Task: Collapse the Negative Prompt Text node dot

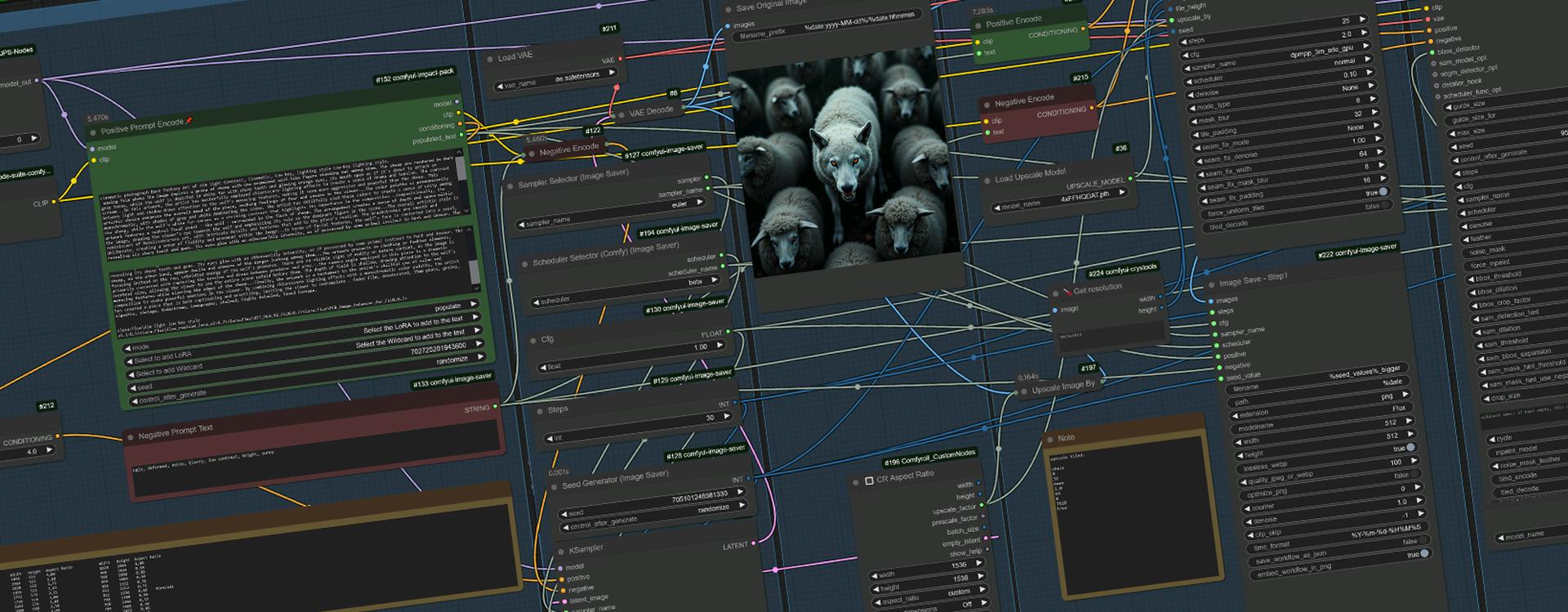Action: click(x=130, y=438)
